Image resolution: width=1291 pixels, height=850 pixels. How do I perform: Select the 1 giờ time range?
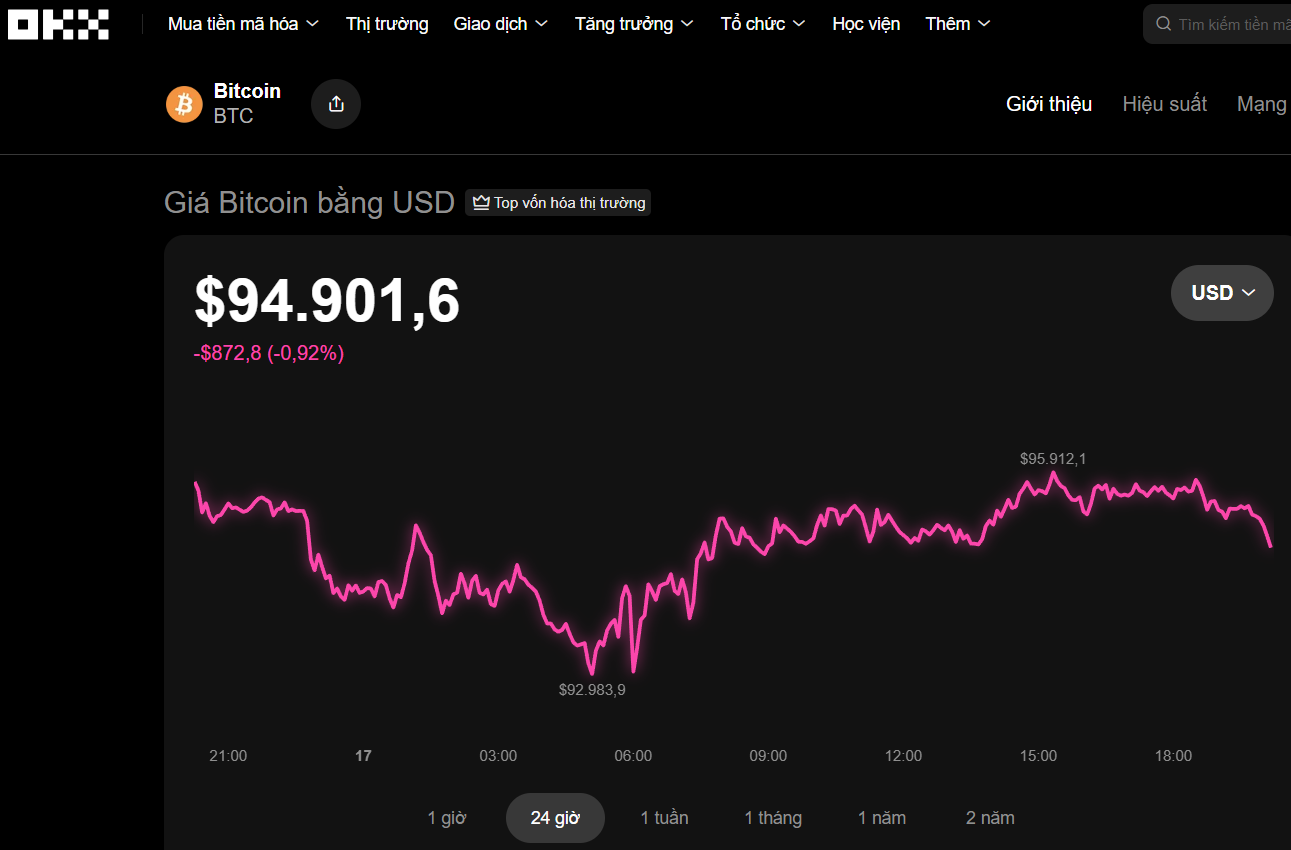pos(447,818)
